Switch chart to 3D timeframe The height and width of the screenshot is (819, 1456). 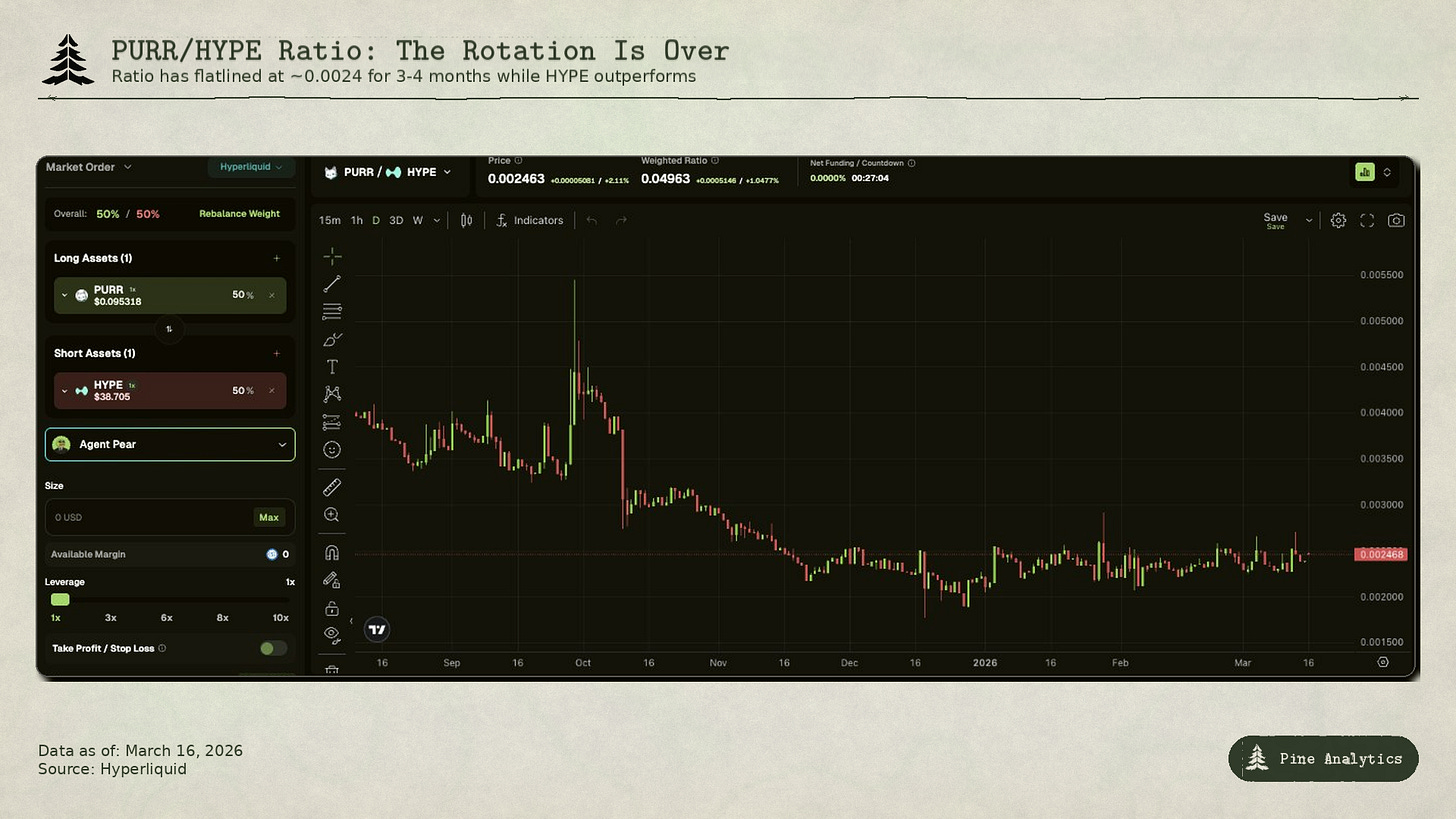coord(396,220)
